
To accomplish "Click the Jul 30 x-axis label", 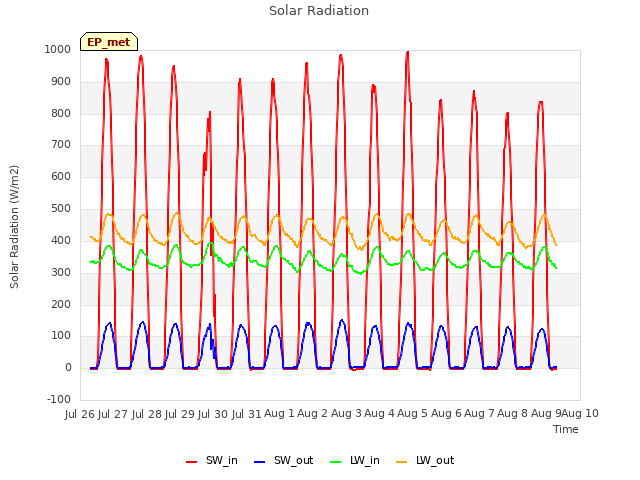I will click(213, 414).
